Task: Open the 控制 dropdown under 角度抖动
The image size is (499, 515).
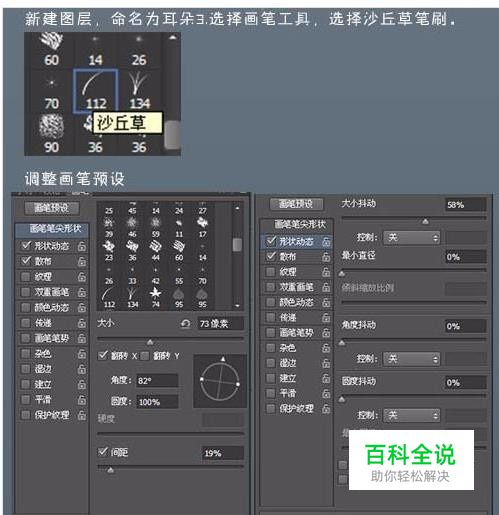Action: 411,359
